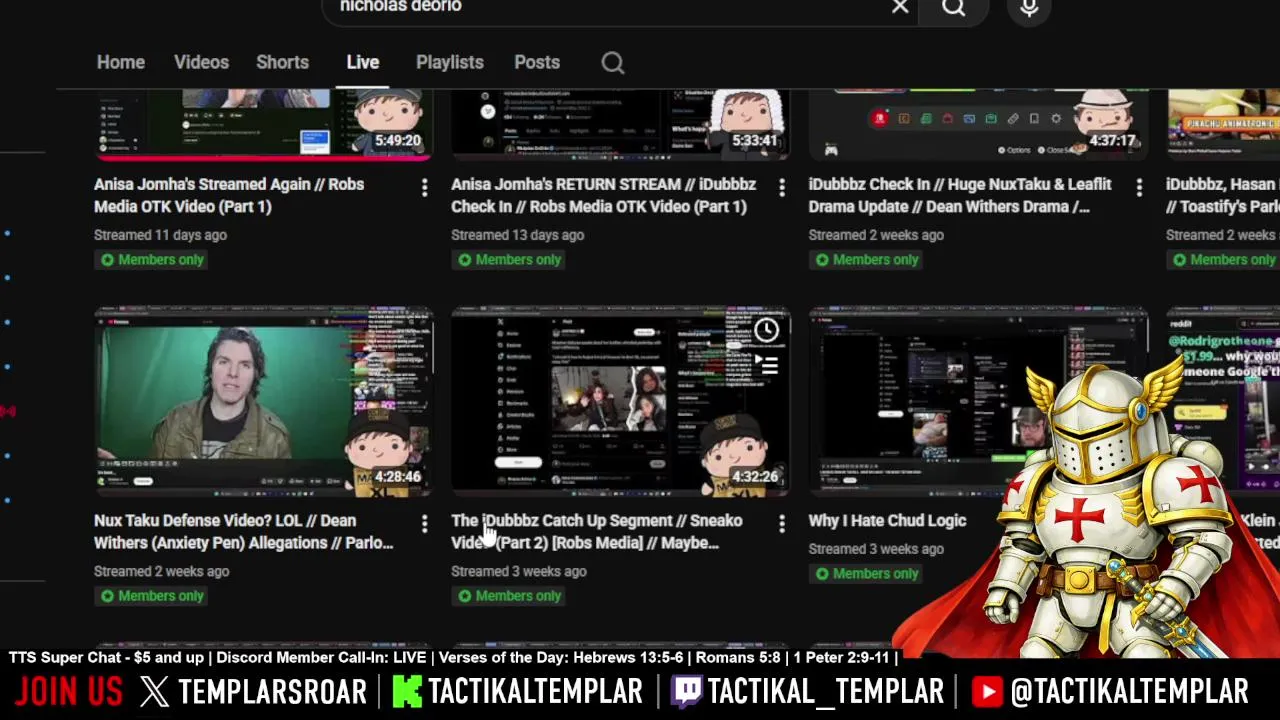Click Members only badge under Anisa Jomha's RETURN STREAM
Screen dimensions: 1280x720
[x=508, y=260]
